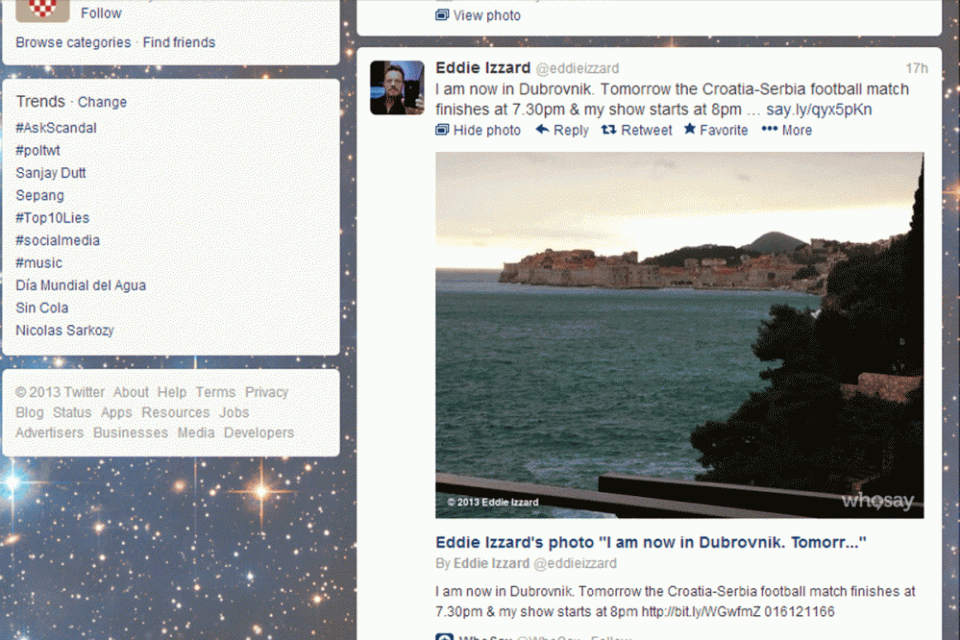Open the #music trend

pos(39,263)
